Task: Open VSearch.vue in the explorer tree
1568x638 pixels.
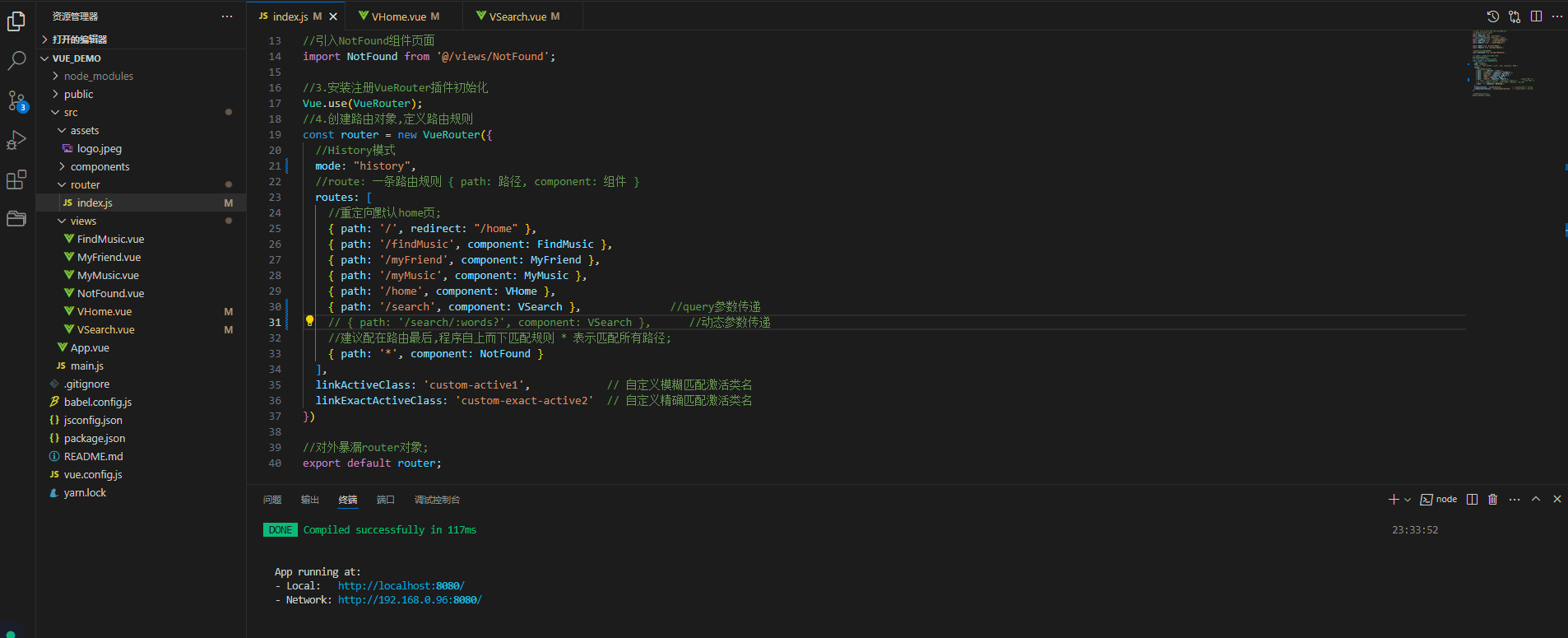Action: [141, 329]
